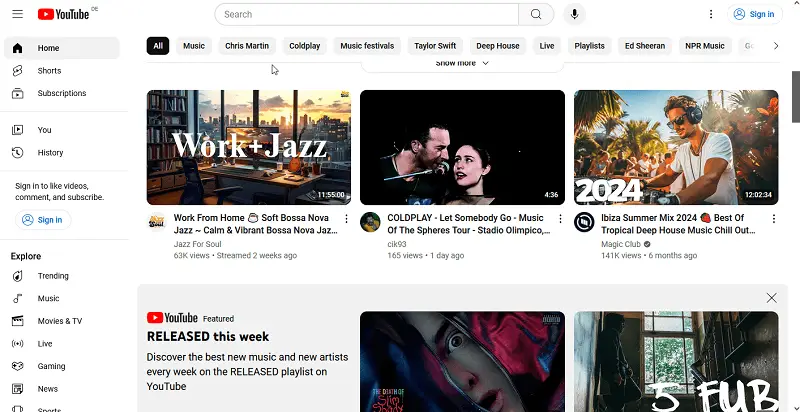Click the News icon in Explore

point(17,389)
